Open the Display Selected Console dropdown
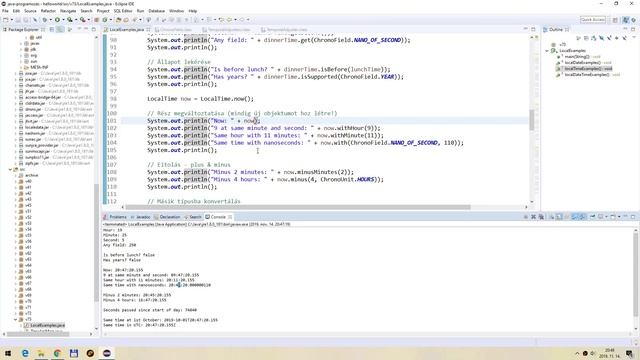This screenshot has height=360, width=640. (606, 217)
